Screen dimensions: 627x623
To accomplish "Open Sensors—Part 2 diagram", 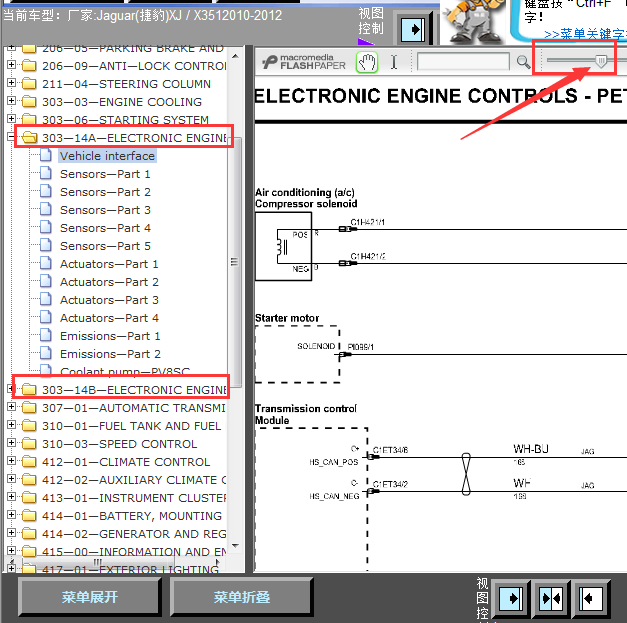I will click(105, 192).
